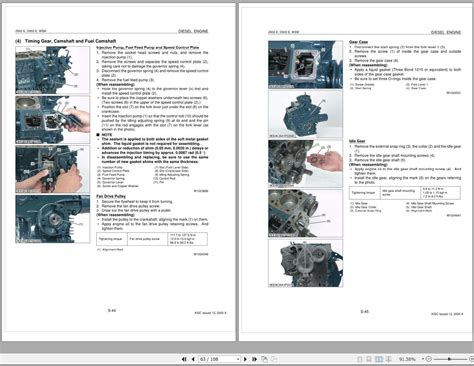Viewport: 474px width, 366px height.
Task: Switch to single page view
Action: click(x=360, y=359)
